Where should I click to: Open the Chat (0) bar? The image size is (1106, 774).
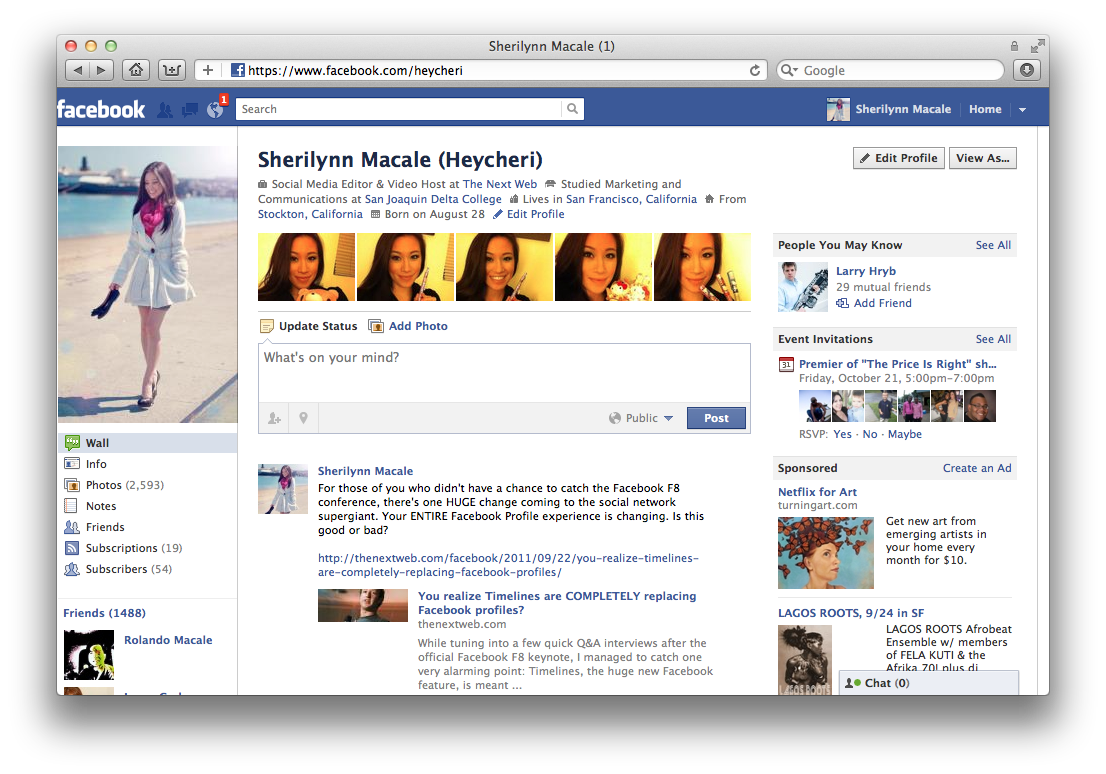point(928,683)
